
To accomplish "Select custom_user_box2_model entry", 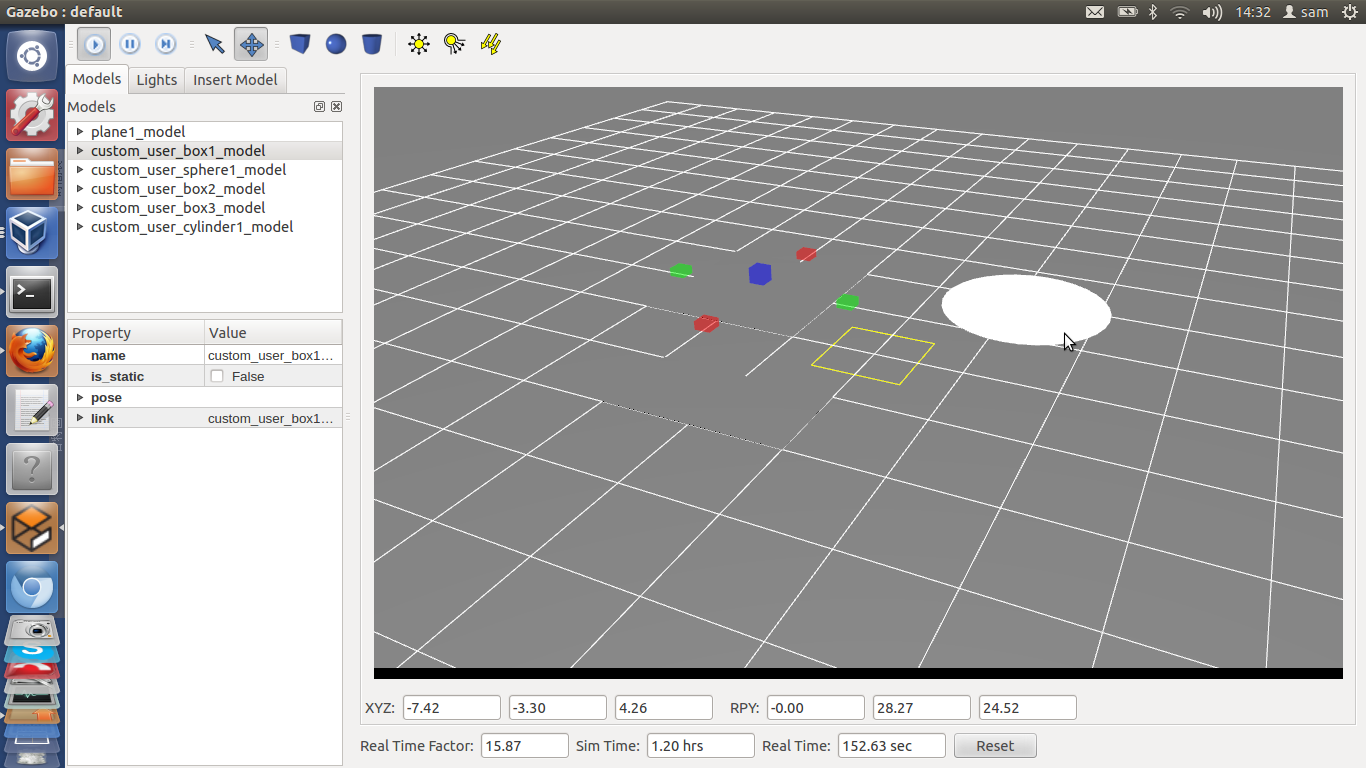I will tap(178, 188).
